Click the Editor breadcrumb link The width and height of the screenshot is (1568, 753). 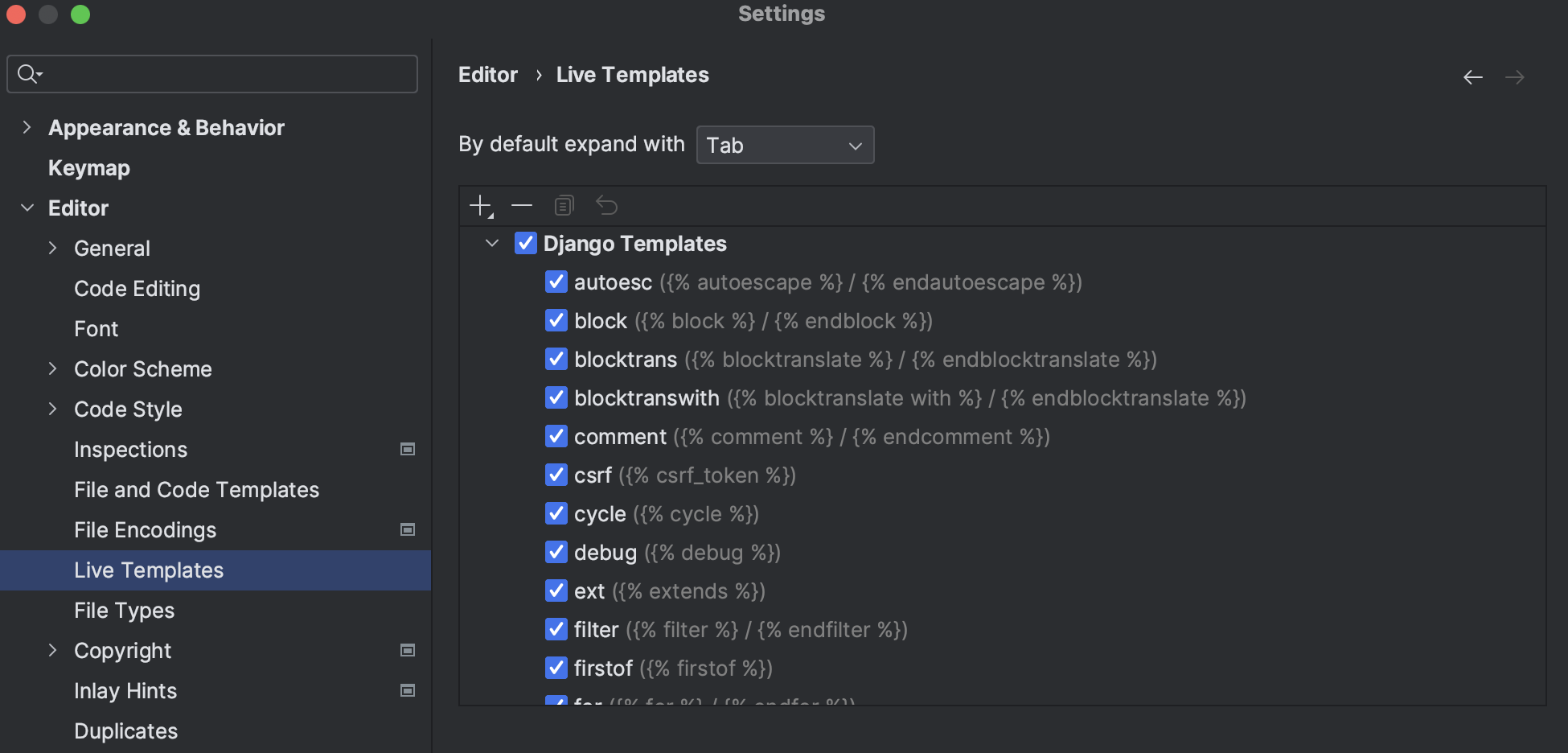[488, 75]
